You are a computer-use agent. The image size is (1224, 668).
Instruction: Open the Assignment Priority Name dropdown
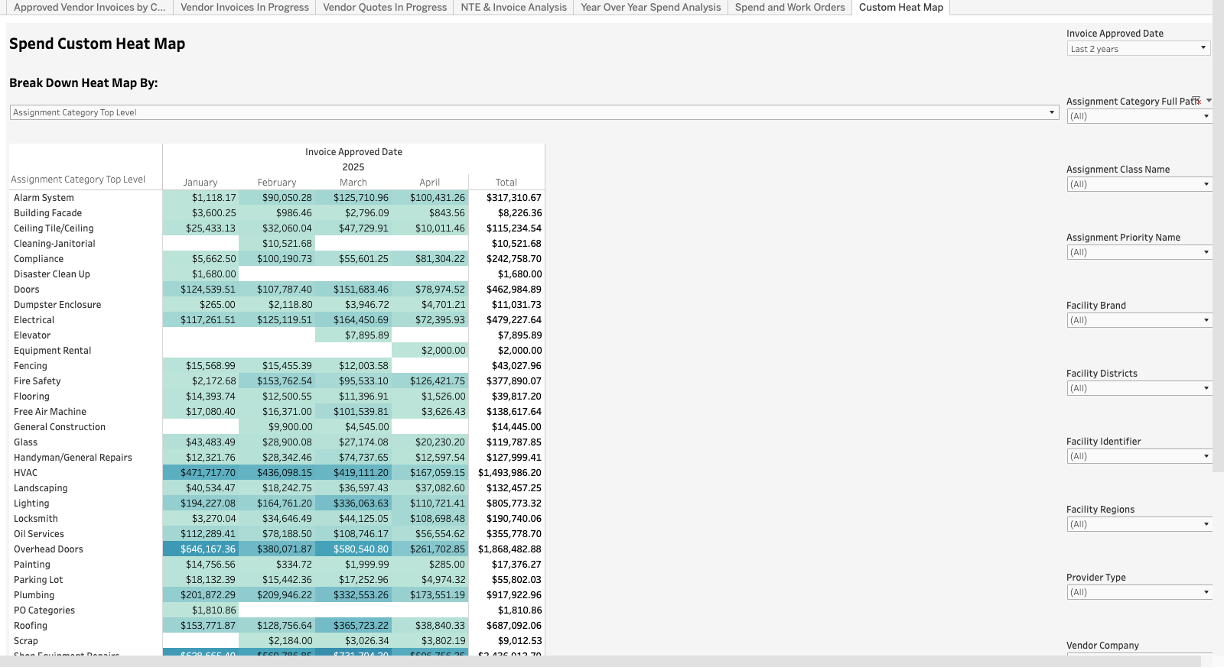pos(1138,252)
